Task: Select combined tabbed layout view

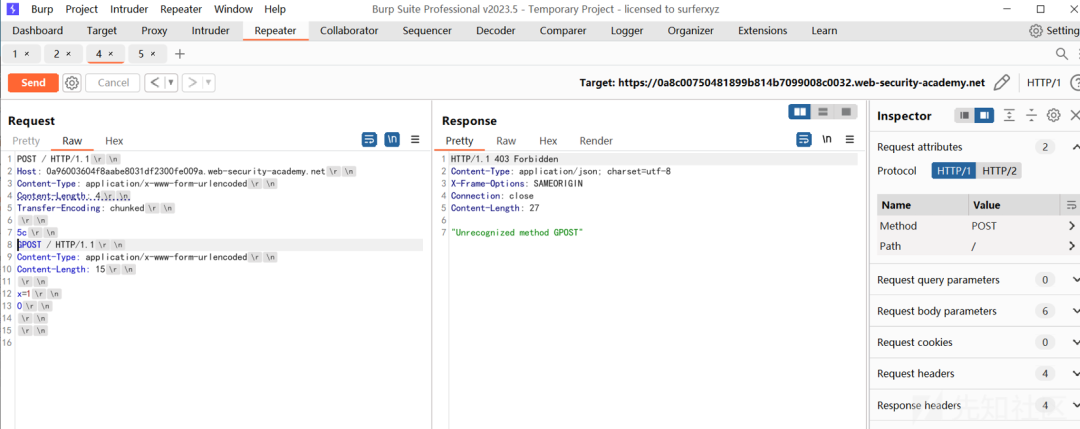Action: point(846,112)
